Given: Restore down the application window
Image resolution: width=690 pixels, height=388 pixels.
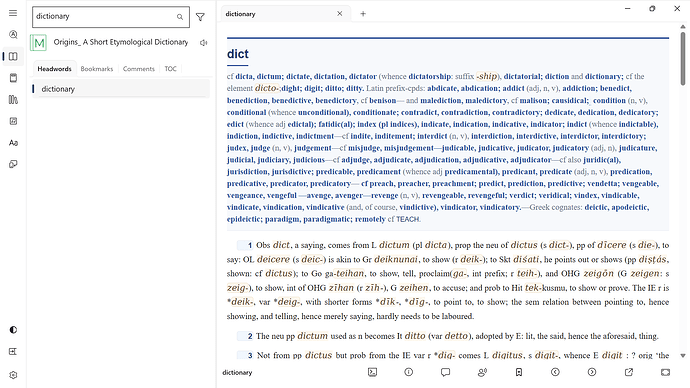Looking at the screenshot, I should (652, 8).
